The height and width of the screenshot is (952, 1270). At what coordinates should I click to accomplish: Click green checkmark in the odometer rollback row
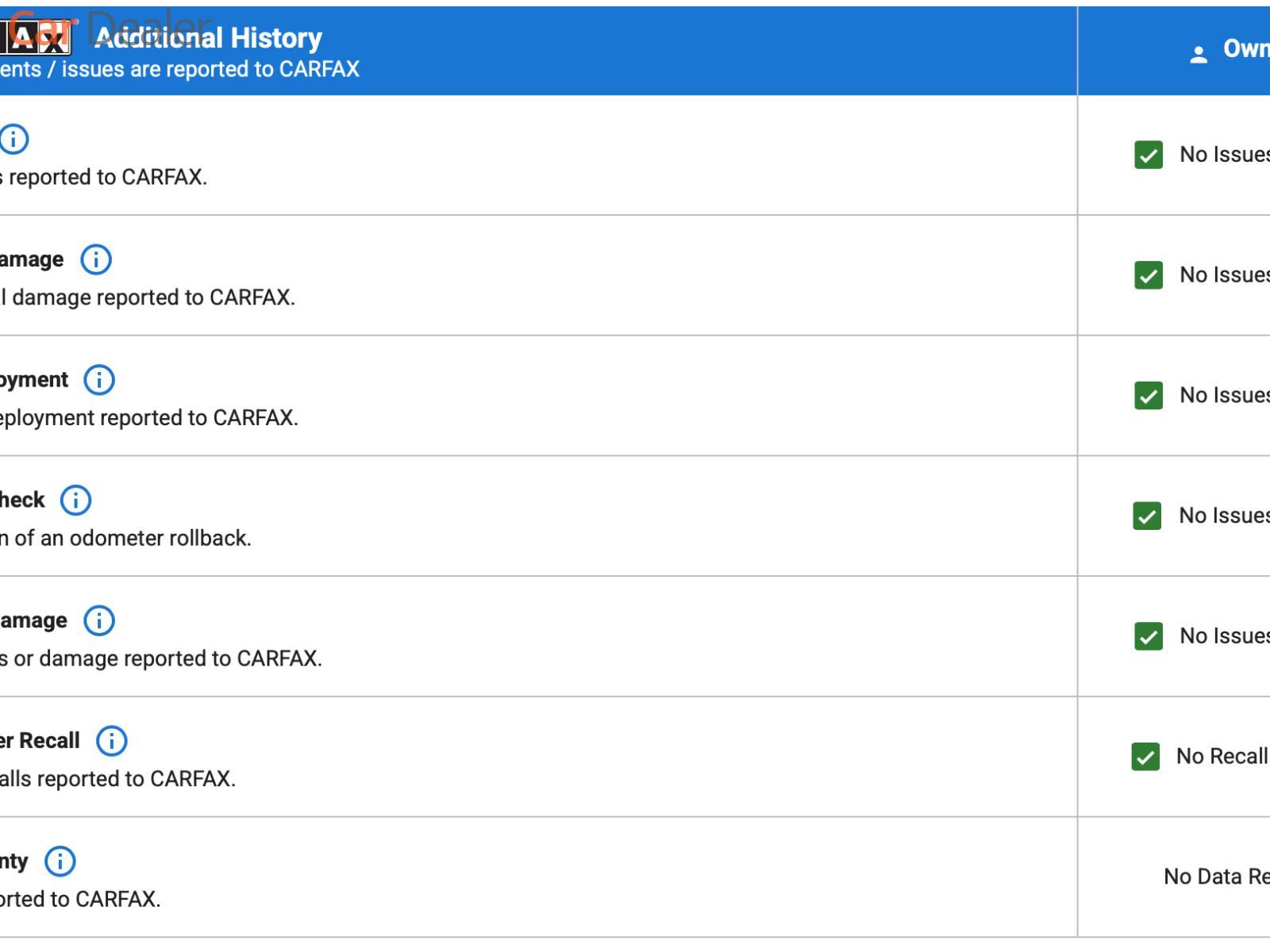pos(1147,516)
